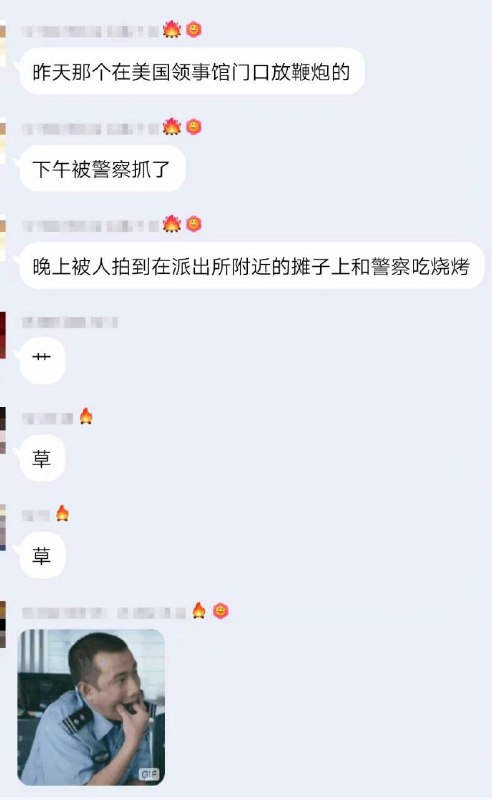Select the message bubble 下午被警察抓了
Image resolution: width=492 pixels, height=800 pixels.
102,169
